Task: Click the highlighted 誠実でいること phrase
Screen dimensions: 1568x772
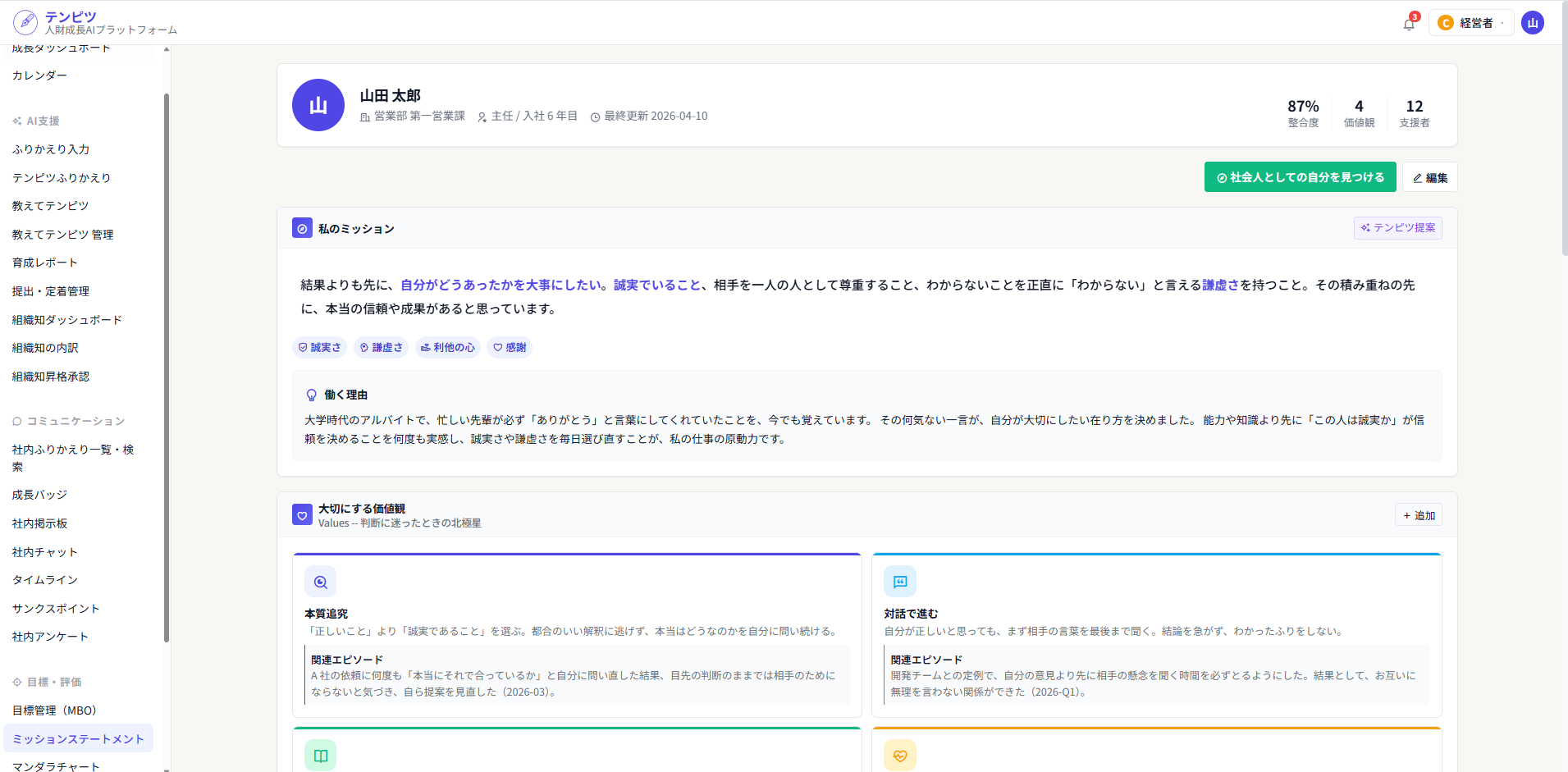Action: (x=657, y=285)
